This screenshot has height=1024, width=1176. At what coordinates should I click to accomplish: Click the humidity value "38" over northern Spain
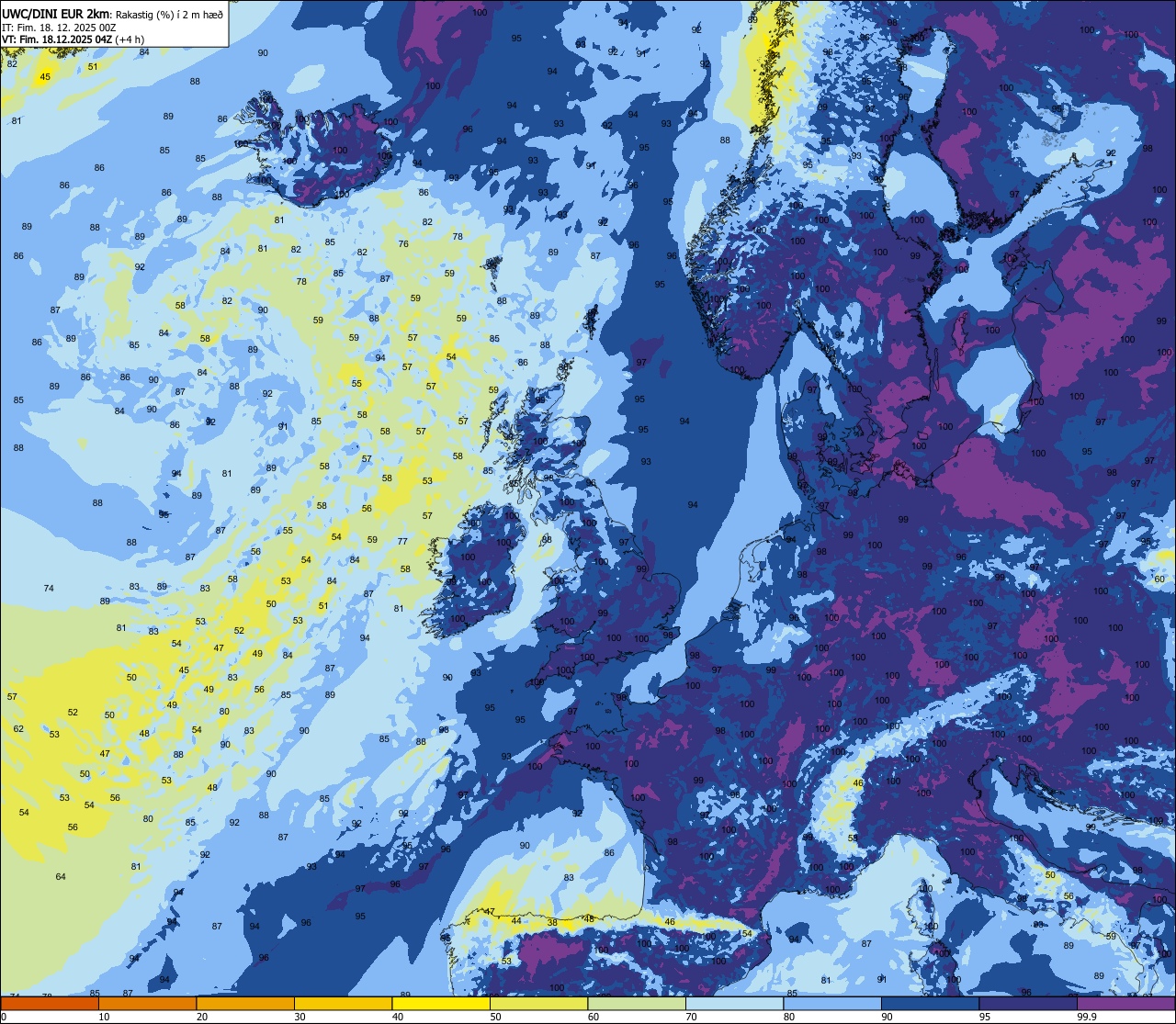coord(552,922)
